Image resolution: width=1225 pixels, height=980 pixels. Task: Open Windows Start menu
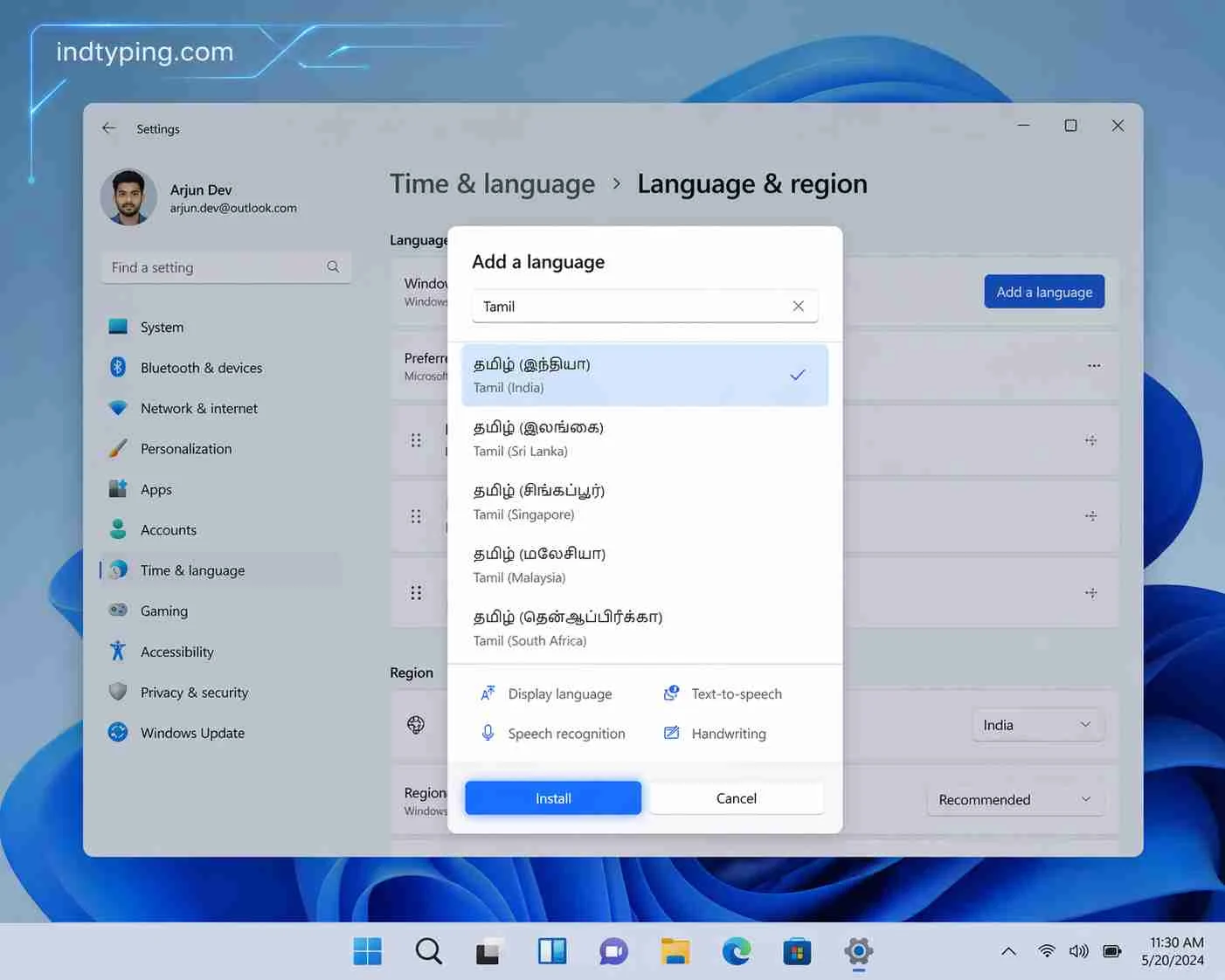pyautogui.click(x=367, y=951)
